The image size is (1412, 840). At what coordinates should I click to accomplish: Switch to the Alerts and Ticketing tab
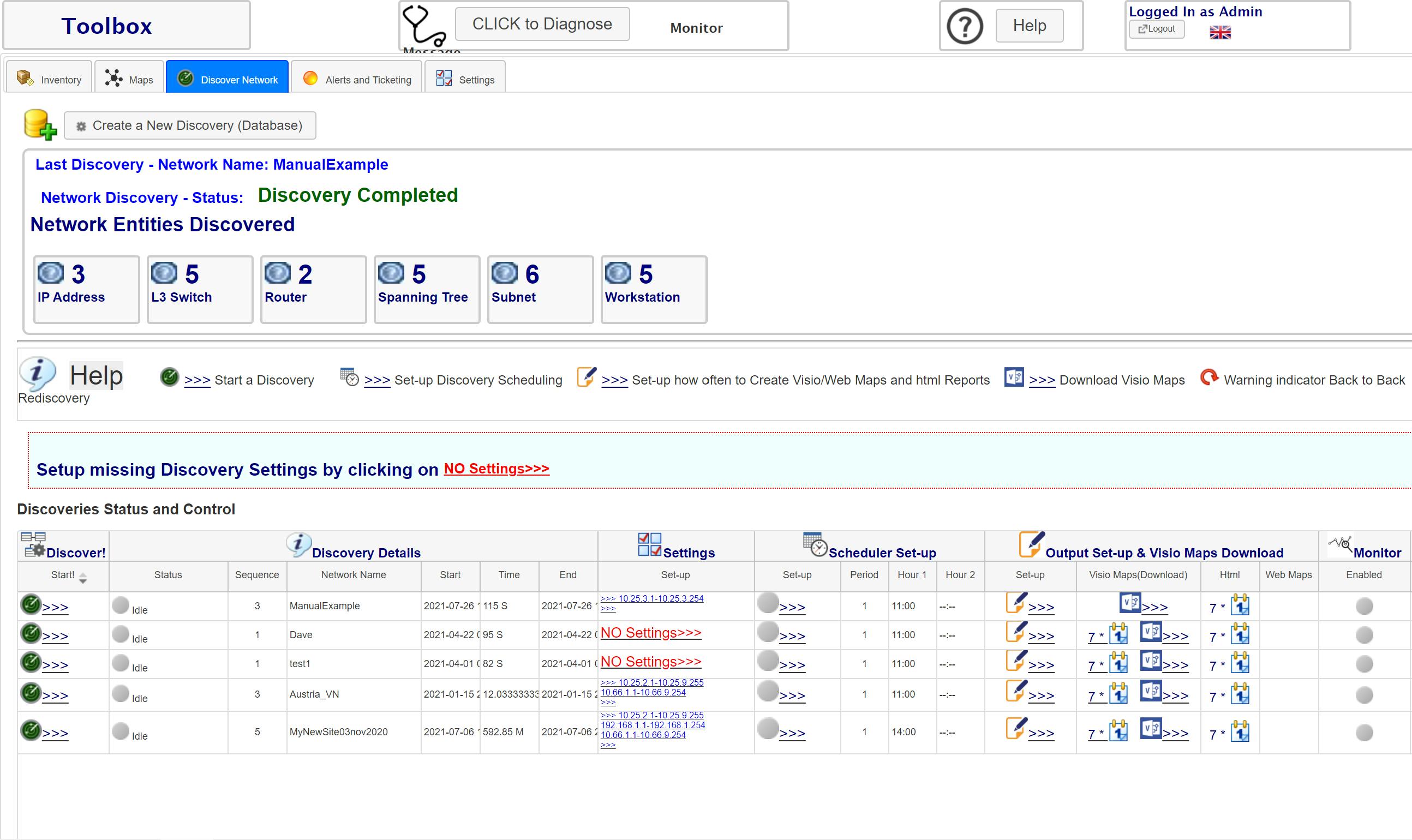(x=357, y=79)
